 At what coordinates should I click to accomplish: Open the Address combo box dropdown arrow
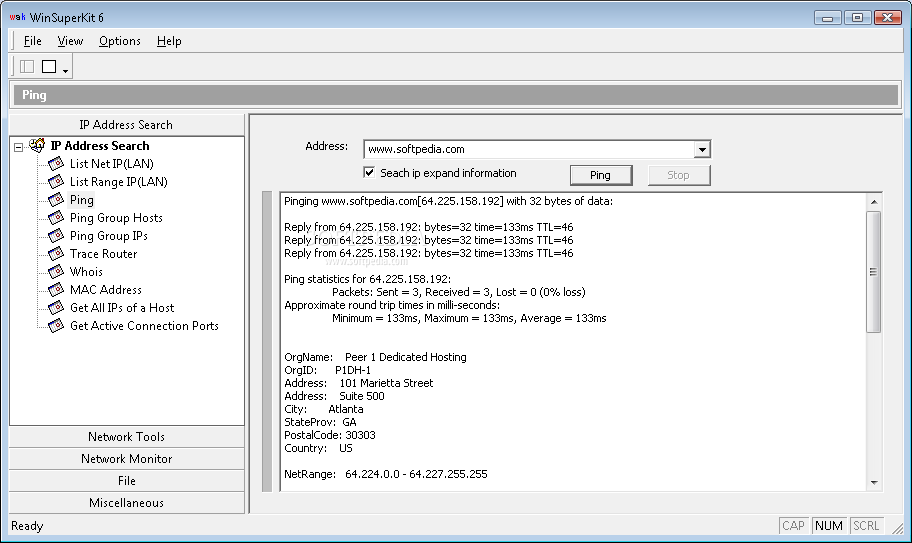pyautogui.click(x=702, y=149)
